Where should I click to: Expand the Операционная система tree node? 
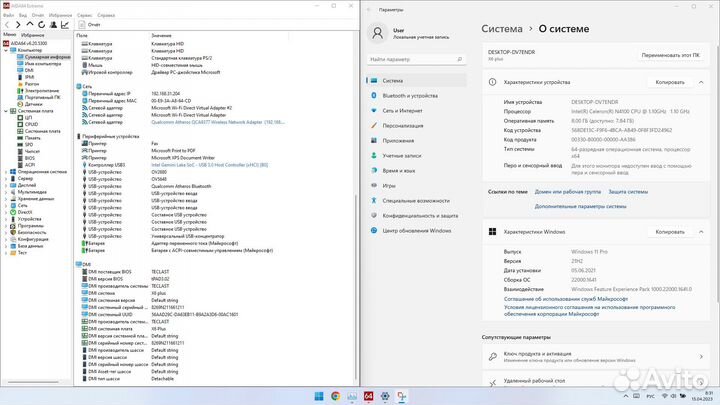pos(4,171)
